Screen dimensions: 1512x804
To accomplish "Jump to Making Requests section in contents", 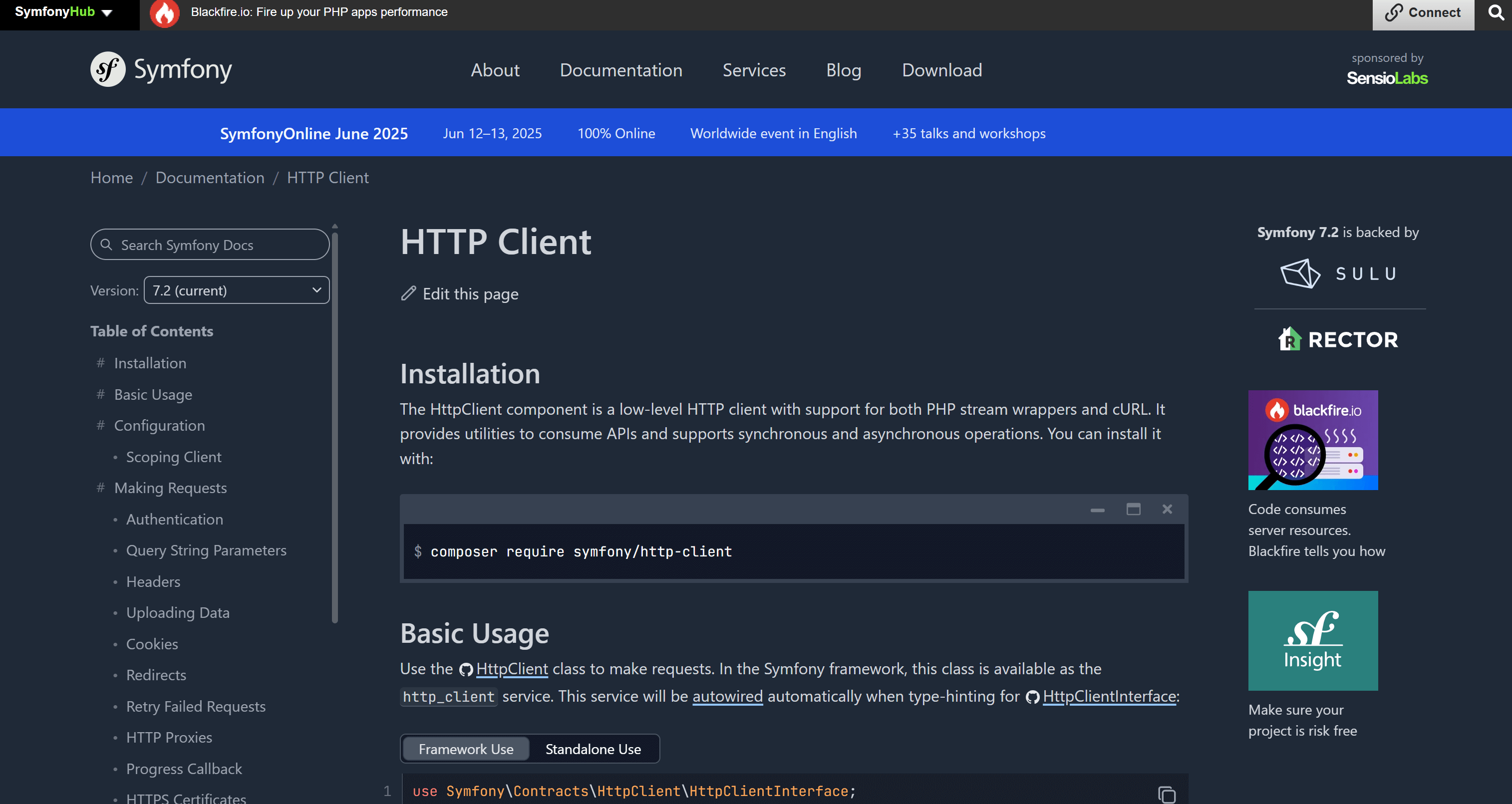I will click(170, 488).
